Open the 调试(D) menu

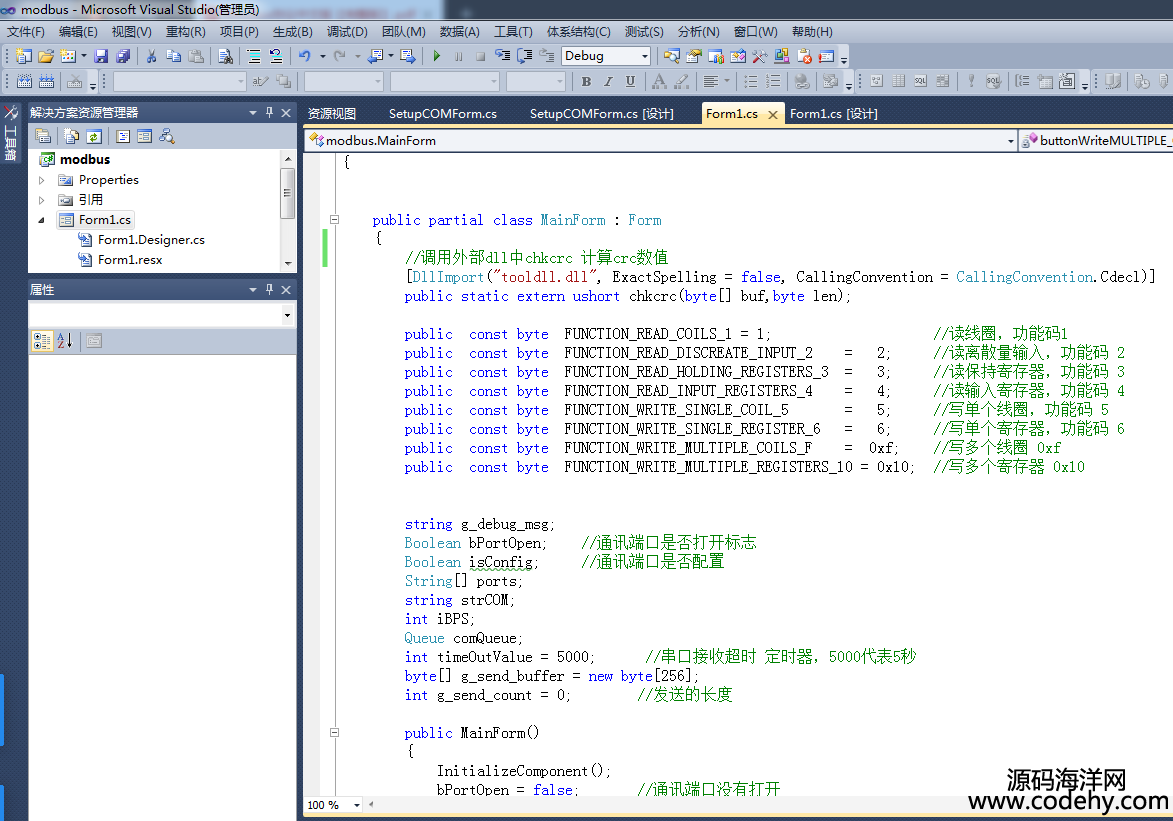(347, 32)
